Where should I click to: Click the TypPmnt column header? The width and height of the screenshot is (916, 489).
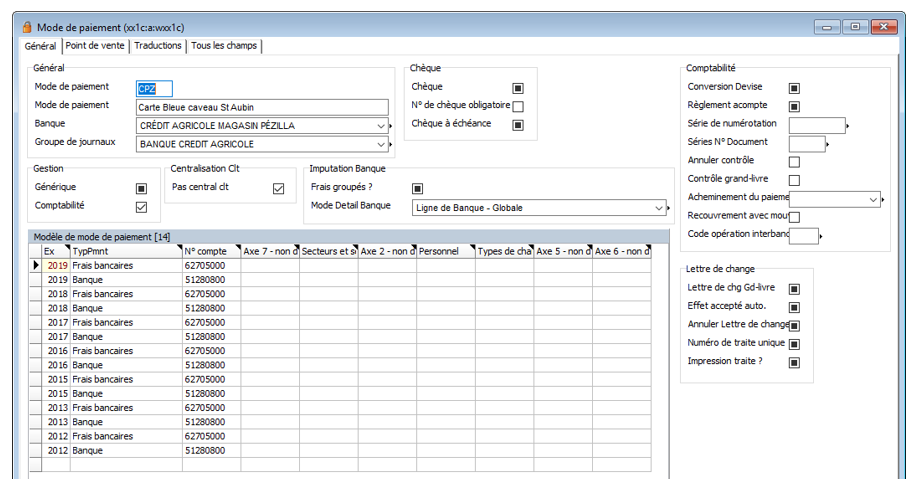coord(125,251)
